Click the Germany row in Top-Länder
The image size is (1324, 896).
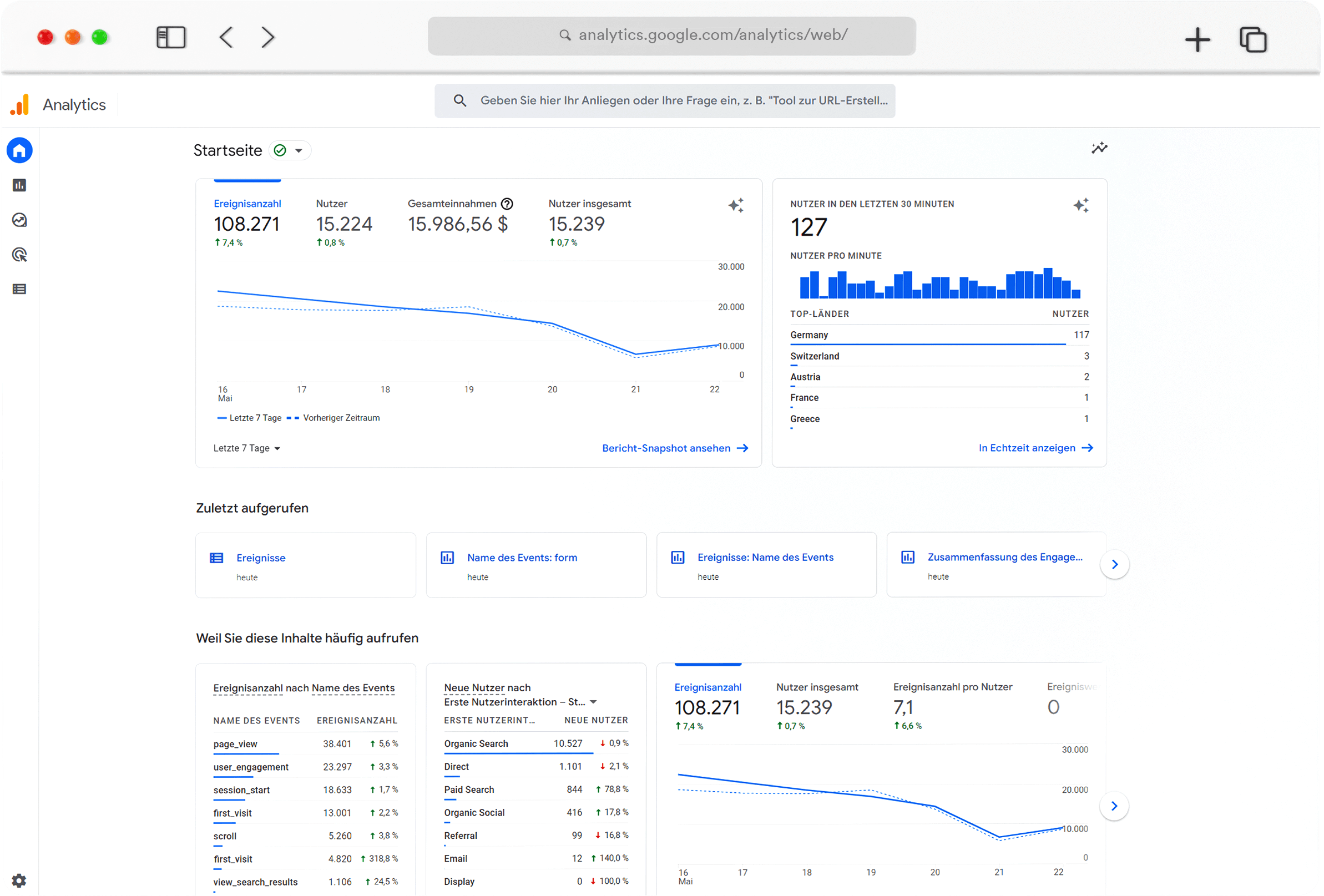[x=939, y=336]
